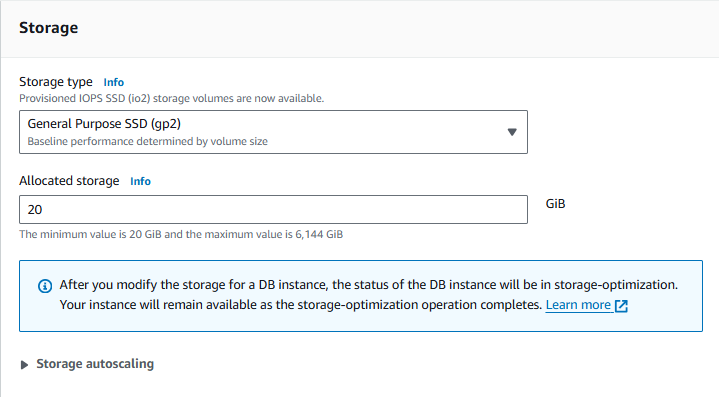
Task: Click the Allocated storage field label
Action: click(69, 181)
